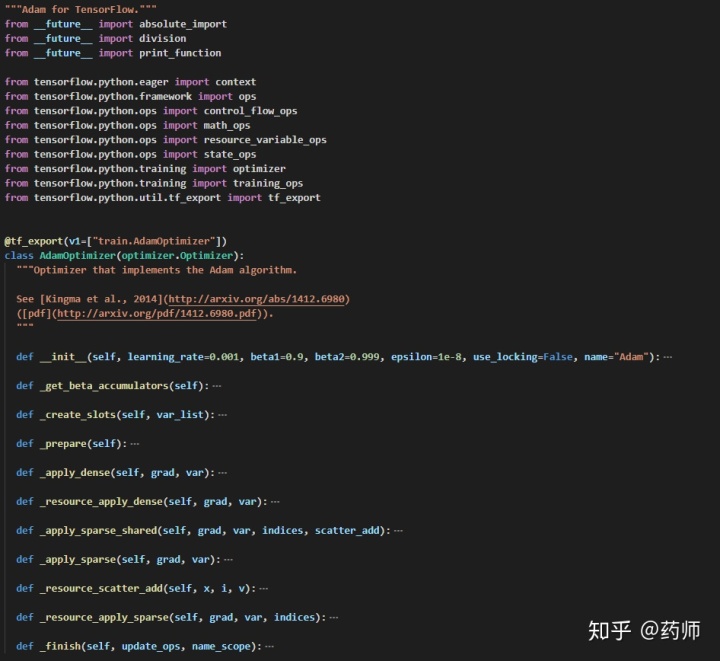Screen dimensions: 720x661
Task: Click resource_variable_ops import name
Action: click(x=265, y=140)
